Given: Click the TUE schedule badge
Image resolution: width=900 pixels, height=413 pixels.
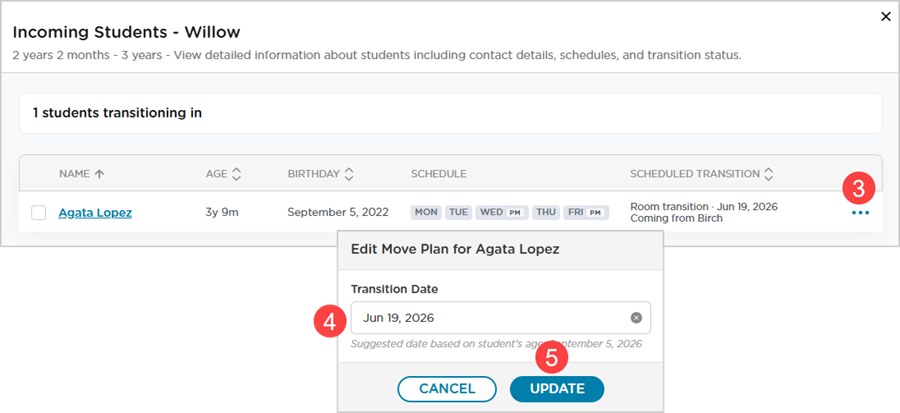Looking at the screenshot, I should [459, 212].
